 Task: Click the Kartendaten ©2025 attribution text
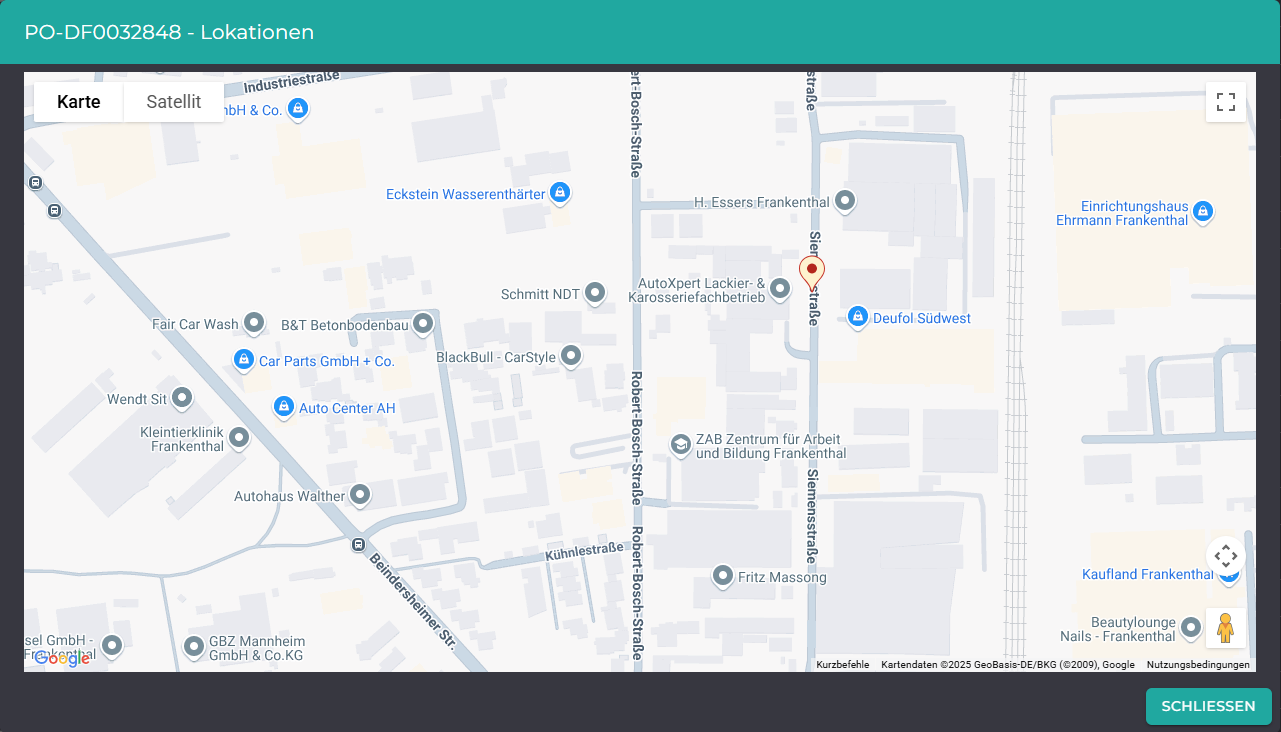click(1008, 665)
